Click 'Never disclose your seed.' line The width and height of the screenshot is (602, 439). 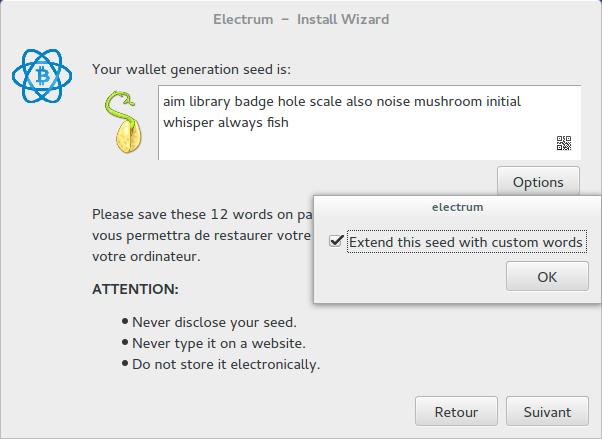(x=214, y=322)
